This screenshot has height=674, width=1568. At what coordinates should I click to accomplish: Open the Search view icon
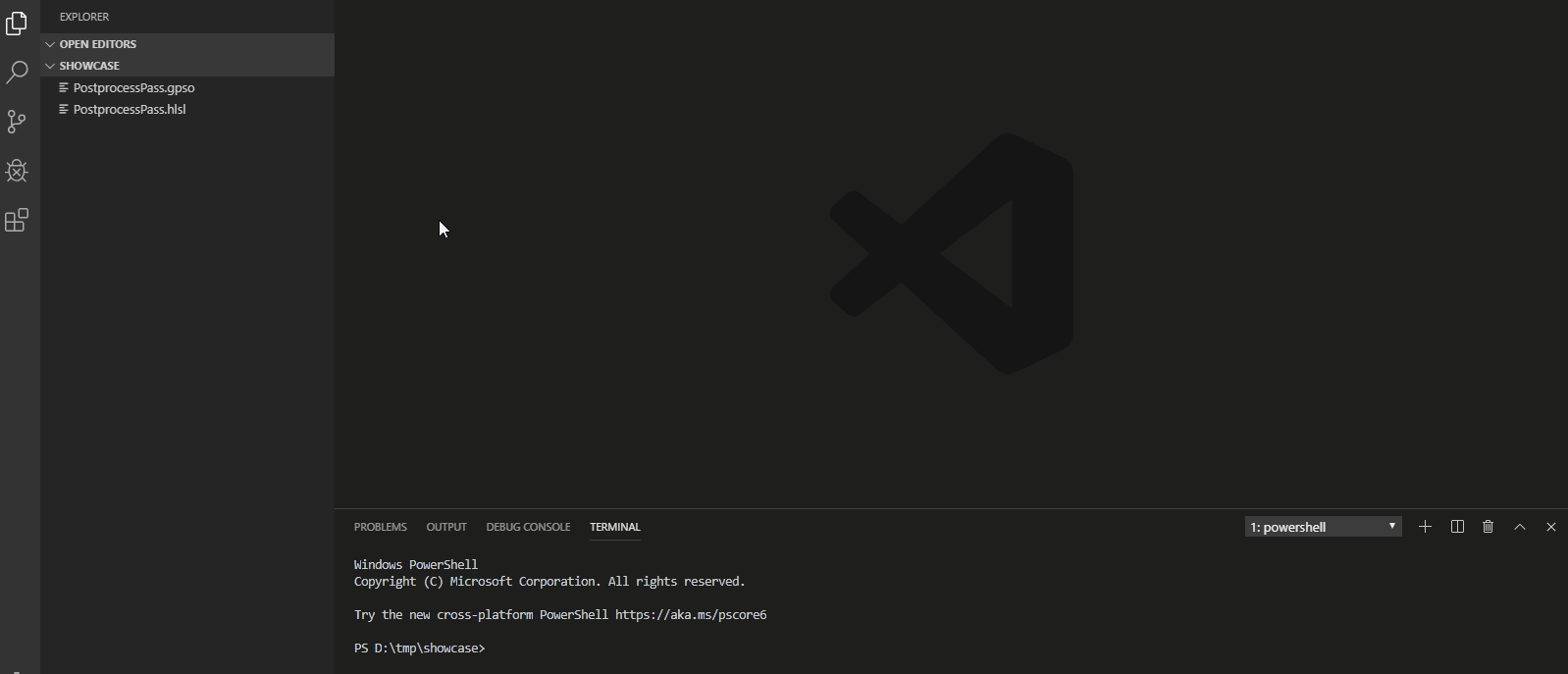[17, 73]
